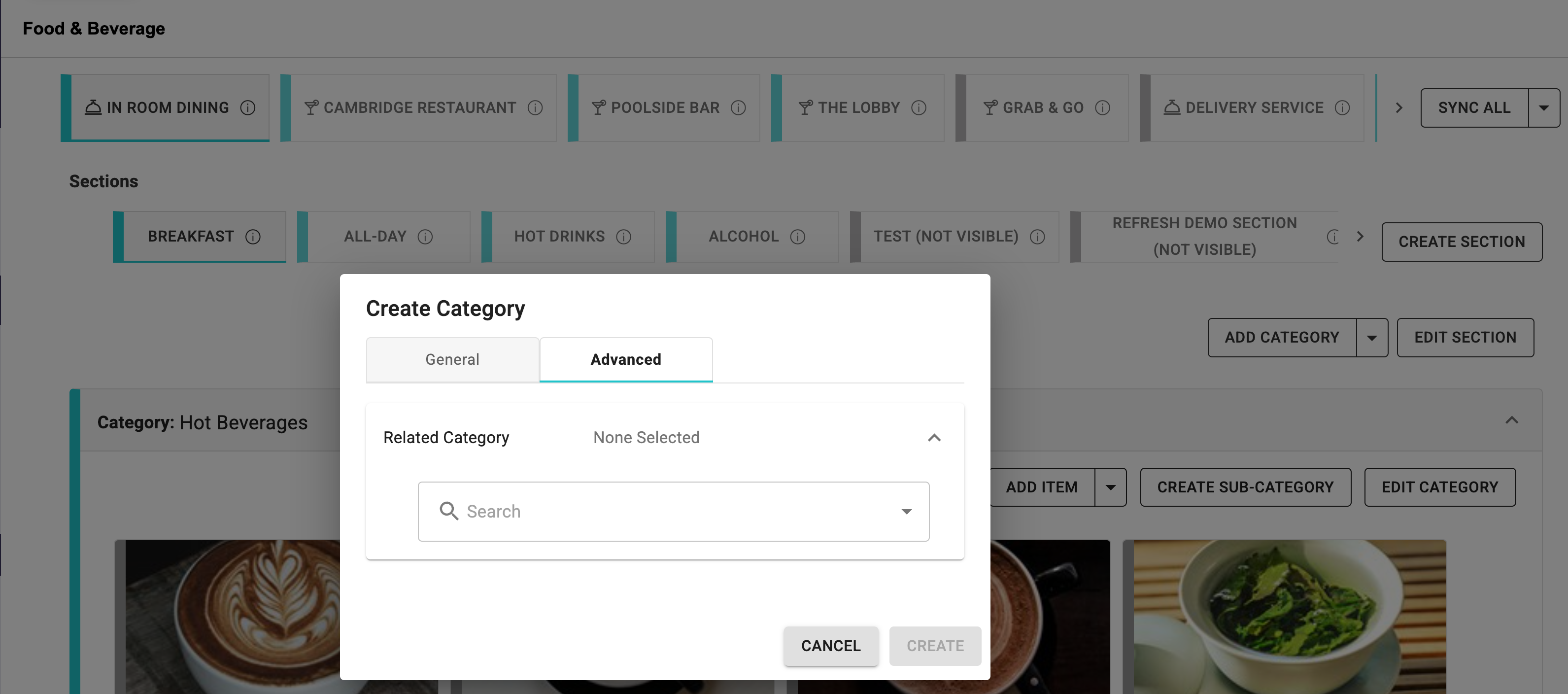Click info icon next to Poolside Bar
Viewport: 1568px width, 694px height.
tap(738, 108)
